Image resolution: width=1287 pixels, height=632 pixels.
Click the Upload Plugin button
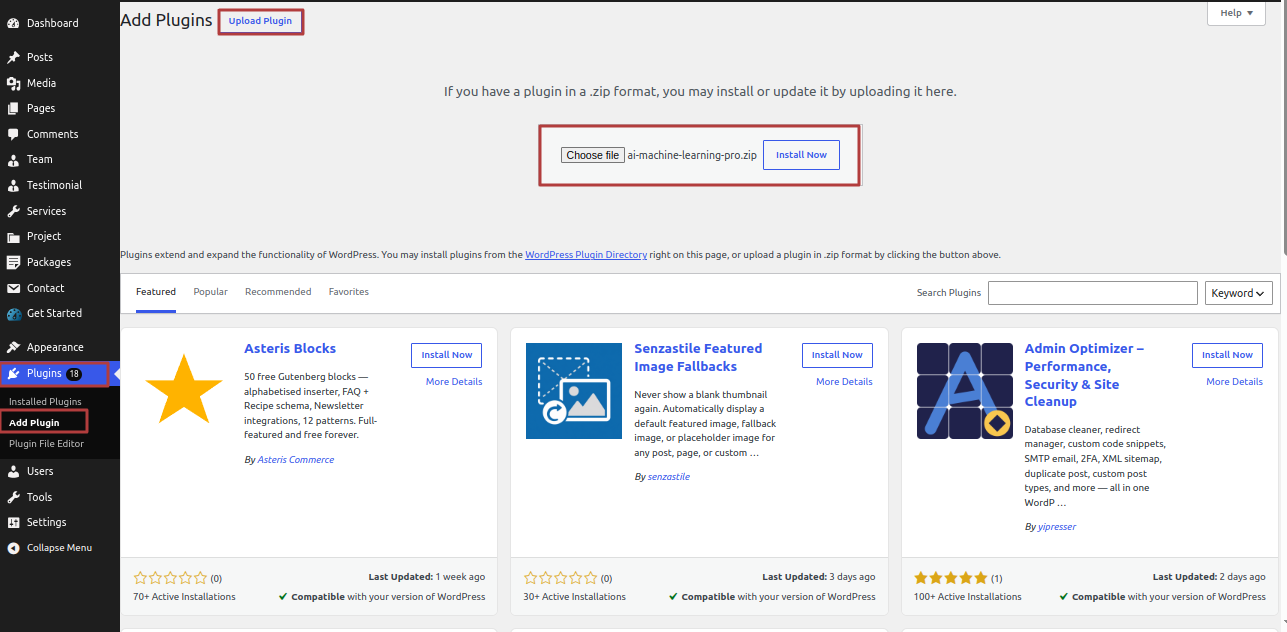pyautogui.click(x=260, y=21)
